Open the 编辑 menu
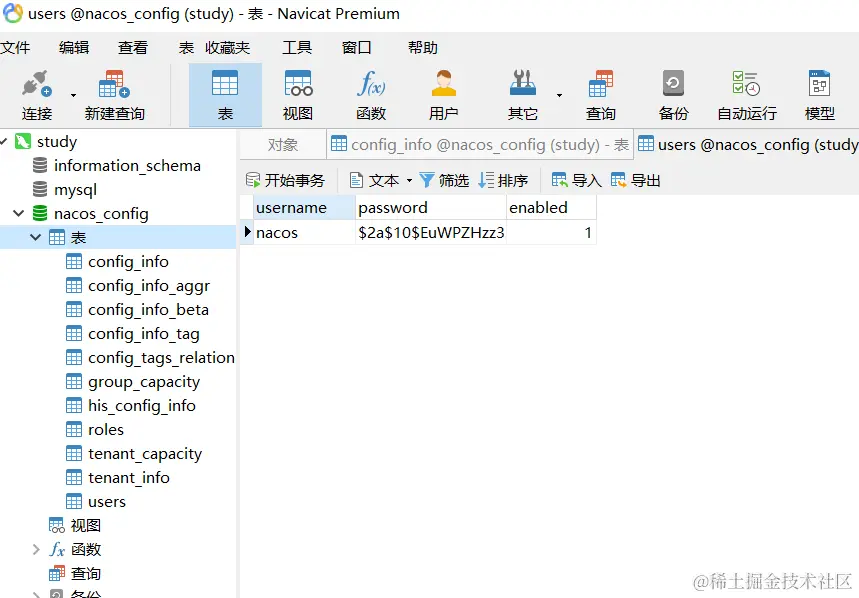The width and height of the screenshot is (859, 598). click(x=74, y=48)
